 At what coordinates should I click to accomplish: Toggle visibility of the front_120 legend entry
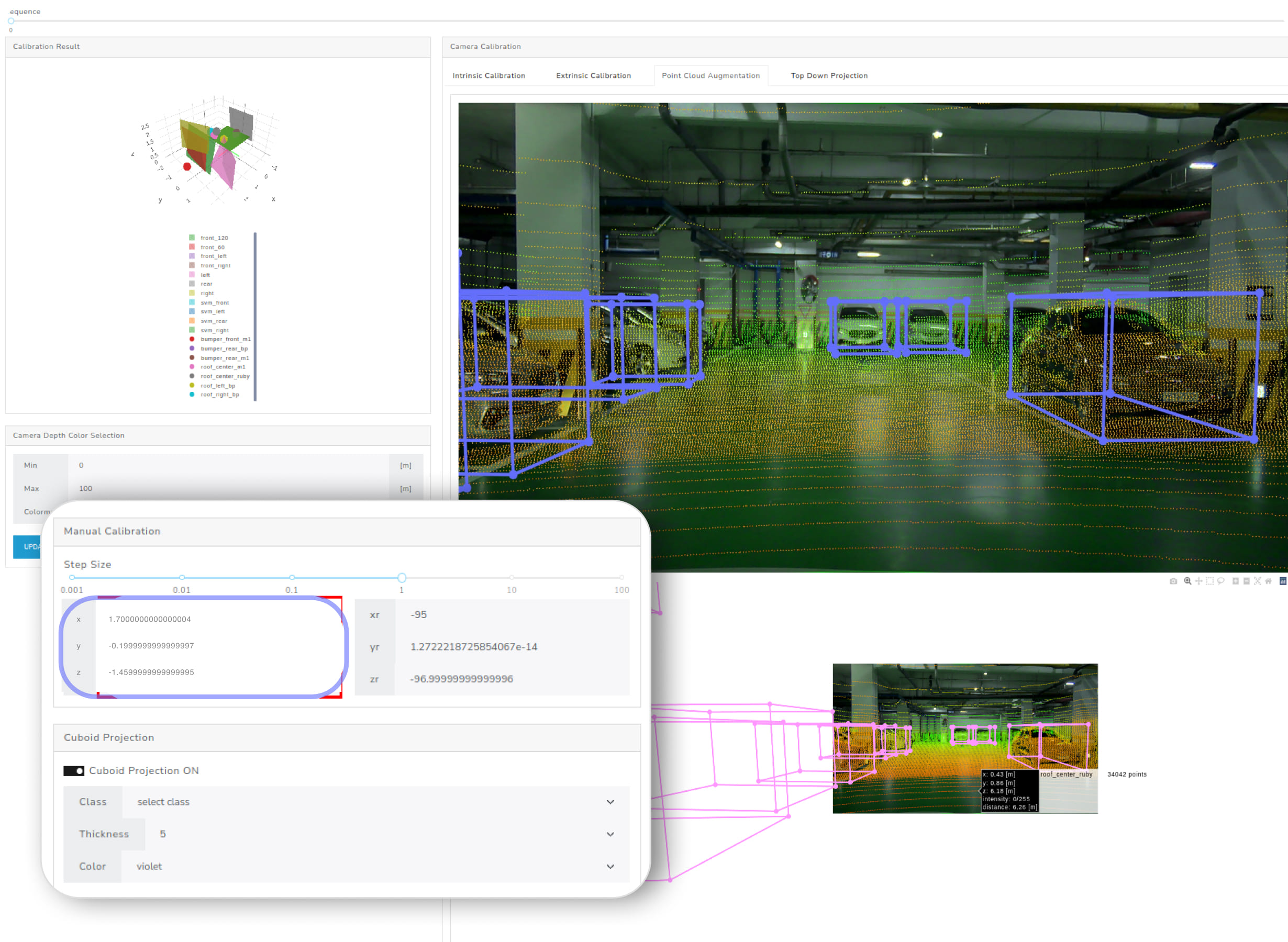(x=214, y=237)
